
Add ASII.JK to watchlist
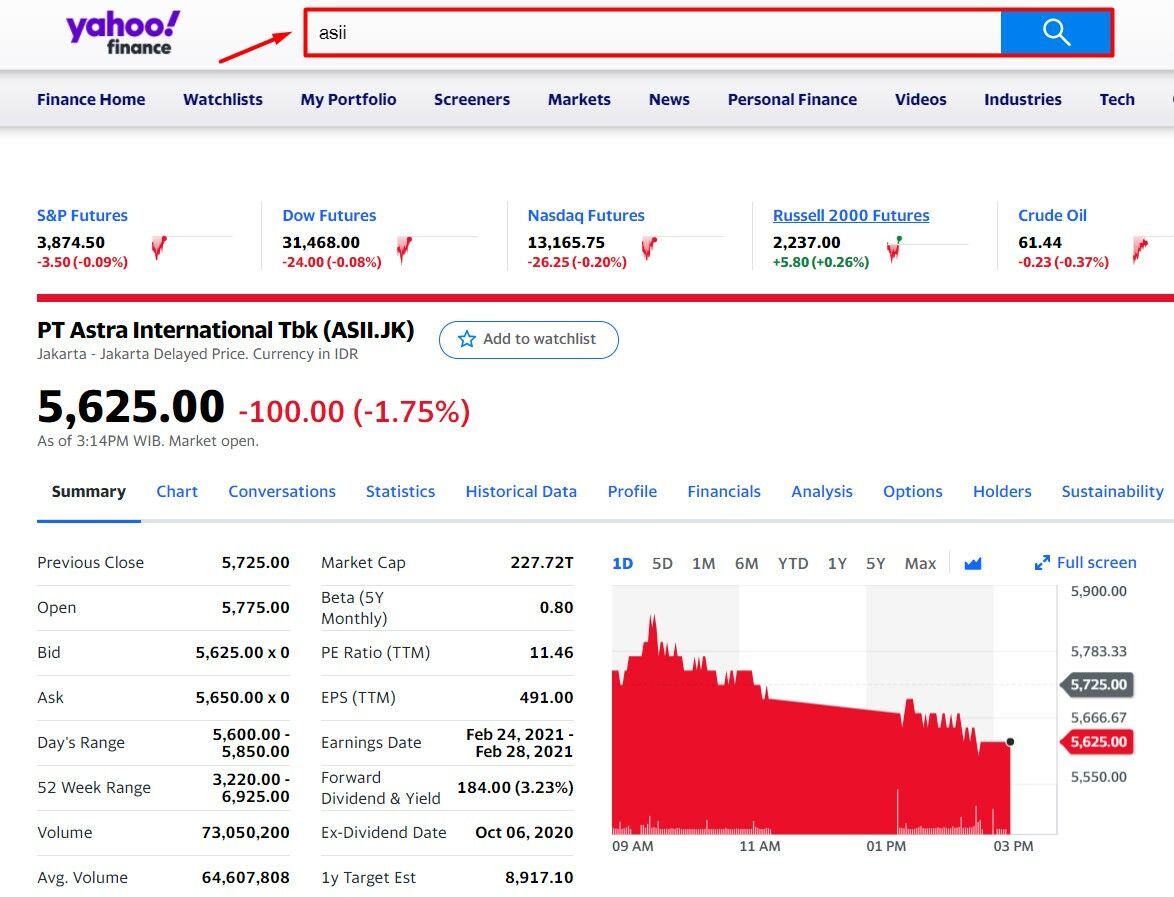pyautogui.click(x=529, y=340)
